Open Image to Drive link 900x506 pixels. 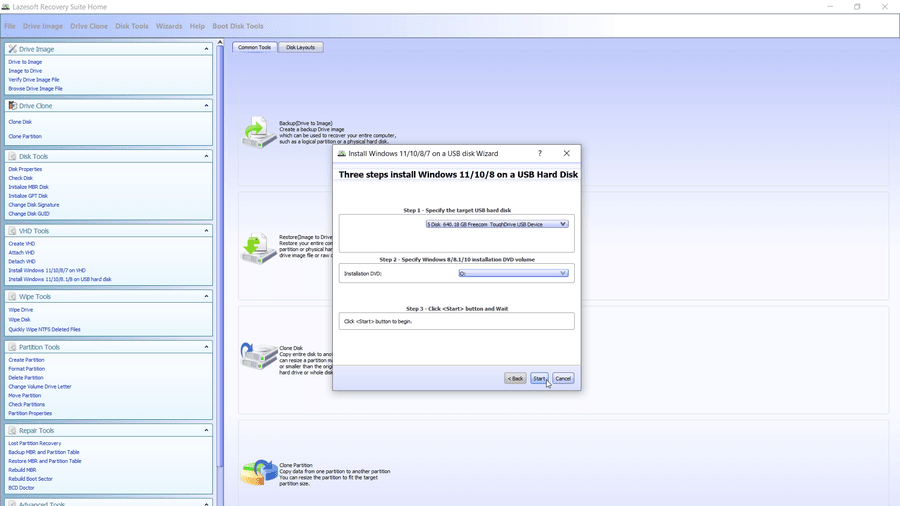25,71
